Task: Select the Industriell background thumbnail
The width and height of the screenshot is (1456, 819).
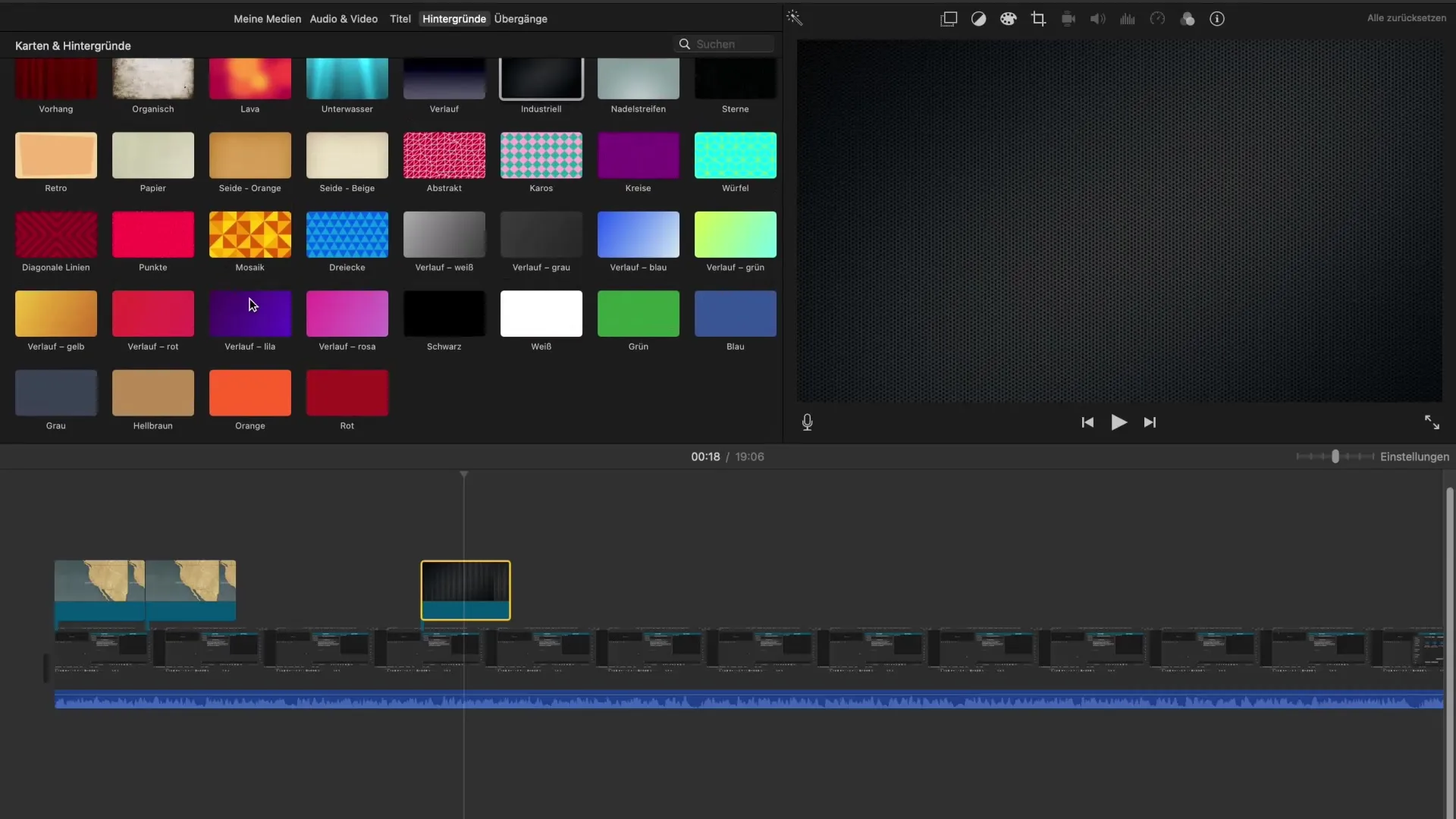Action: tap(541, 79)
